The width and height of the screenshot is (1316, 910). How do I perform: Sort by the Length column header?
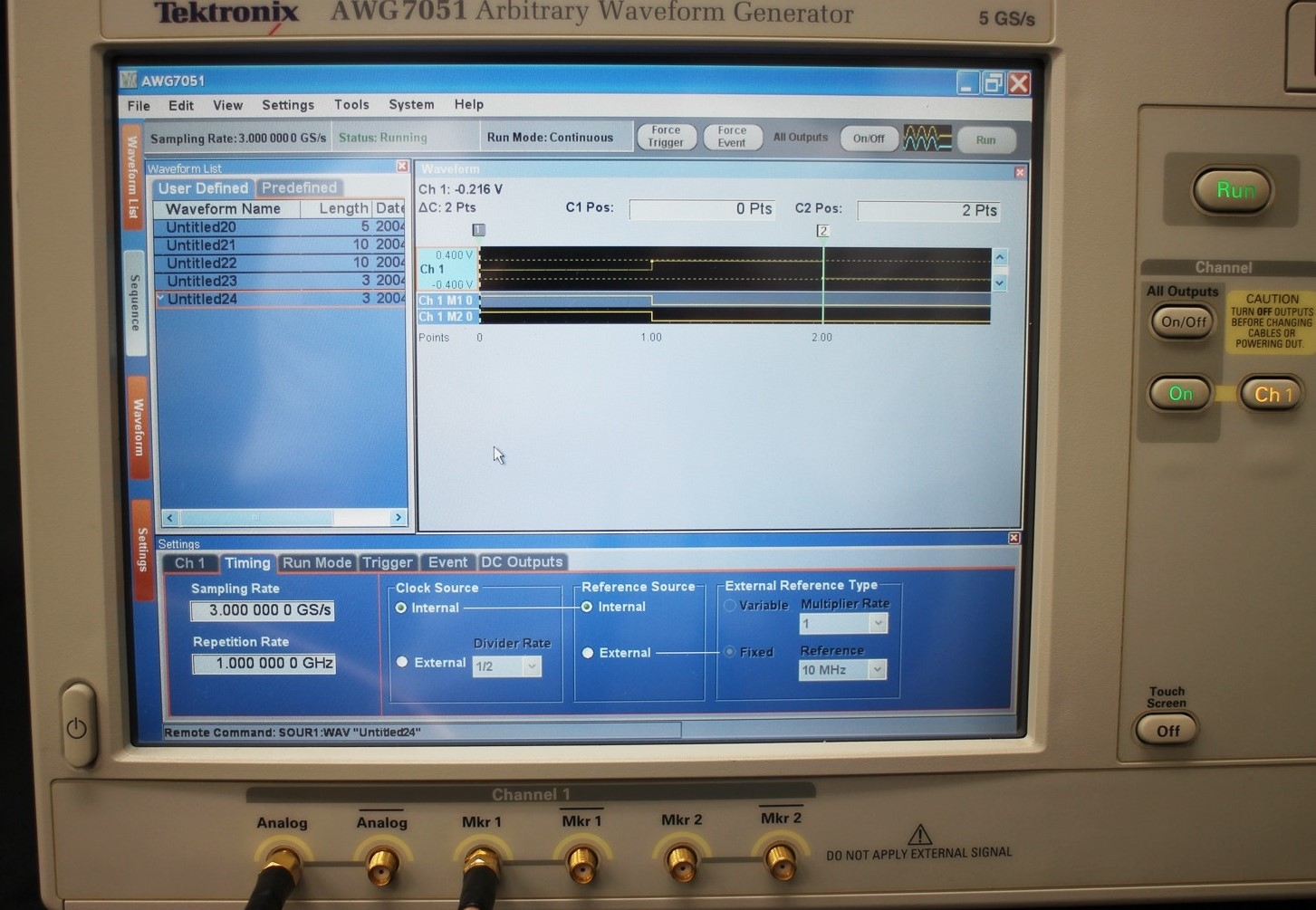click(336, 208)
